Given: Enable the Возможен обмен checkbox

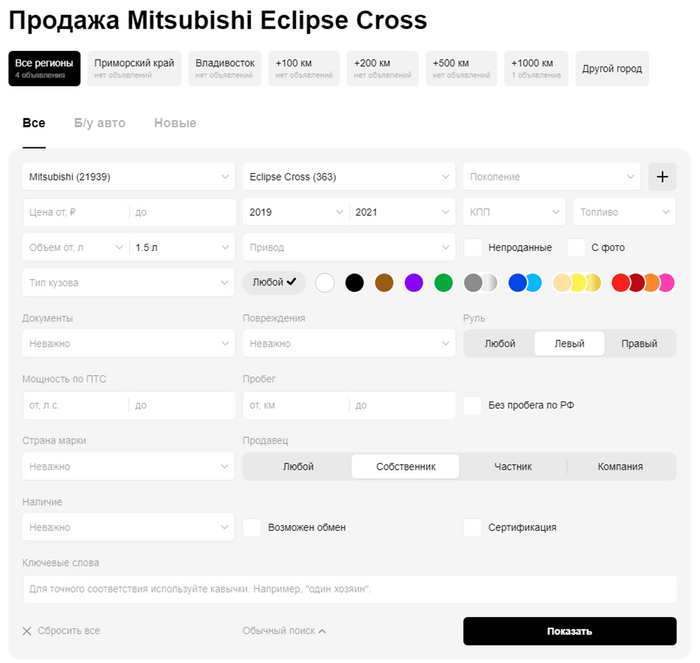Looking at the screenshot, I should 252,527.
